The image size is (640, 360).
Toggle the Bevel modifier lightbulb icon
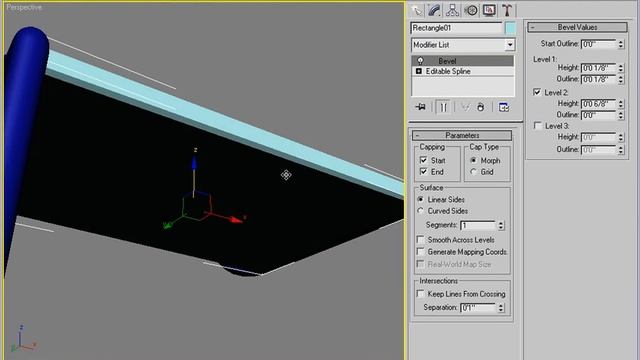click(420, 61)
